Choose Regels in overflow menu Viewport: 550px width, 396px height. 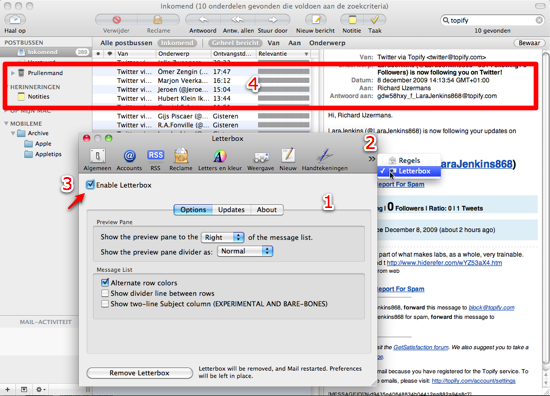coord(409,161)
